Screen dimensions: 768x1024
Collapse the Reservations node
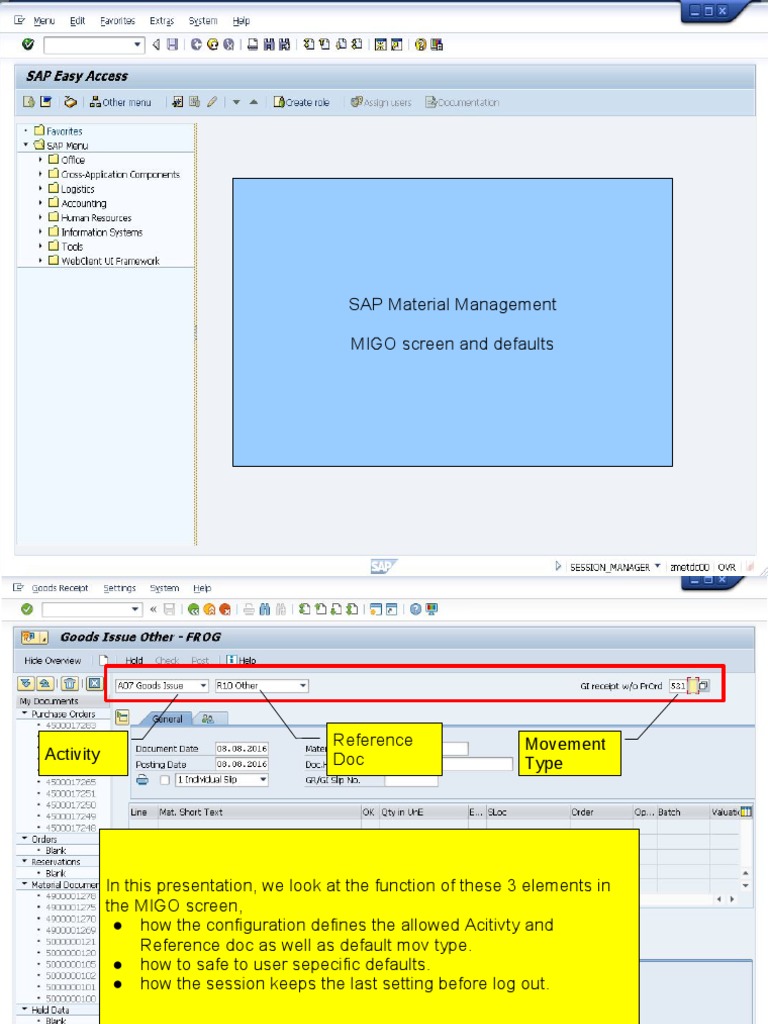click(25, 861)
